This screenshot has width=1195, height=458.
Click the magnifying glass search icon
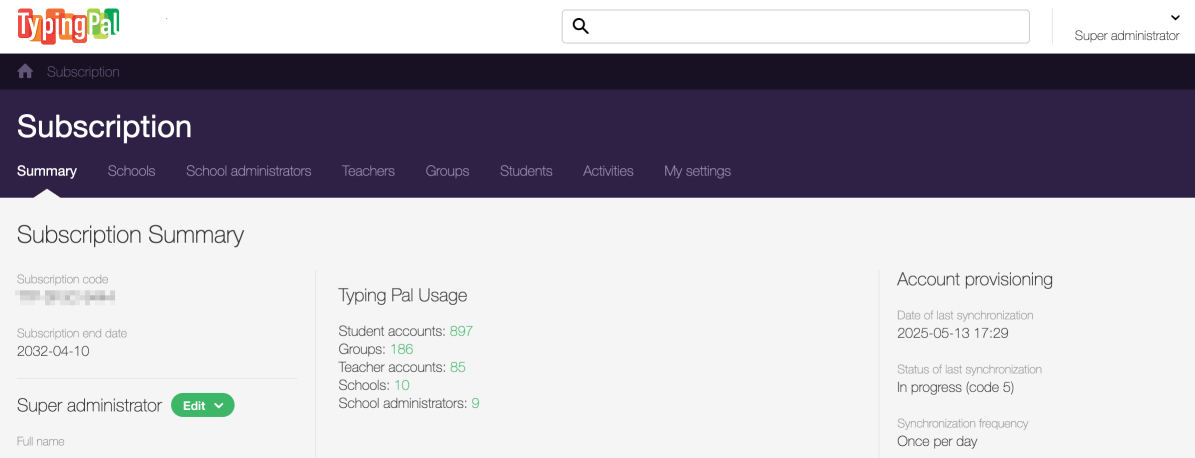coord(580,27)
